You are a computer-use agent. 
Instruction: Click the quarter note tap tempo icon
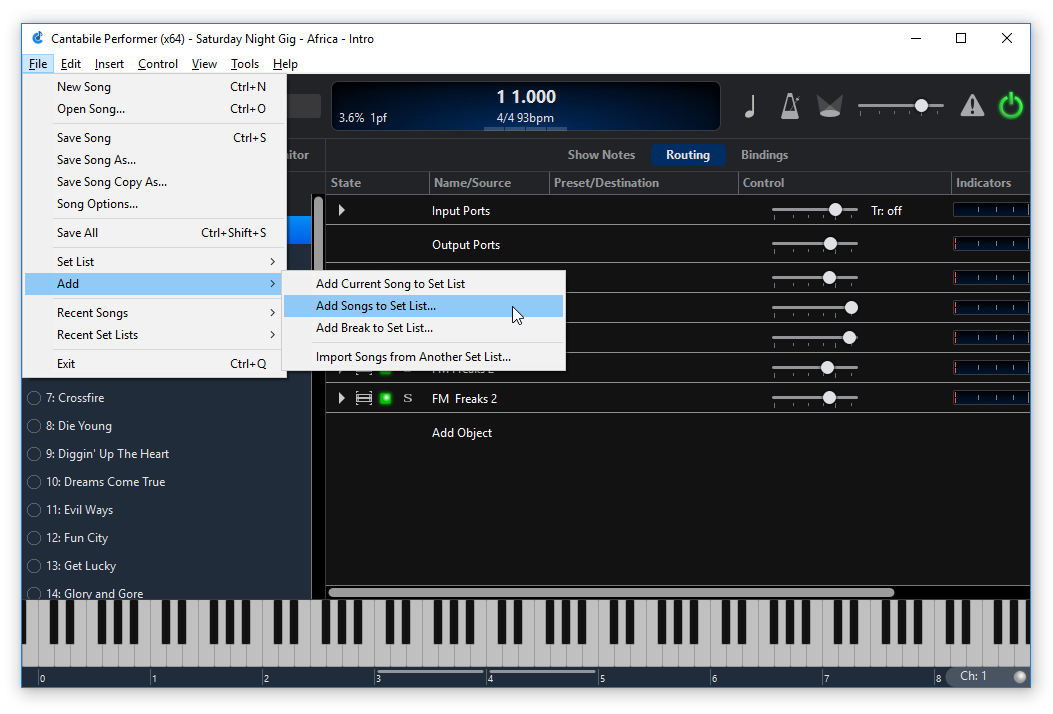tap(750, 106)
